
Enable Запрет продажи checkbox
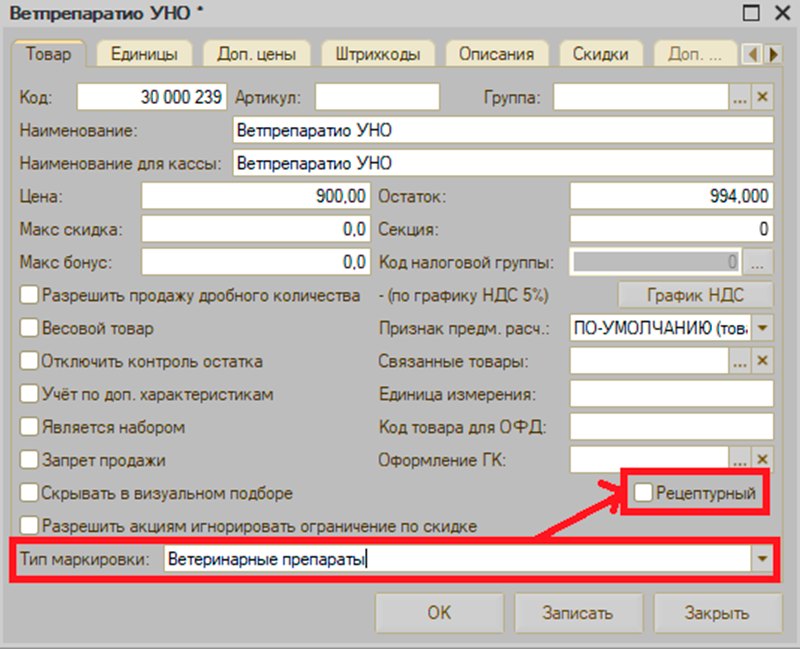(x=29, y=460)
